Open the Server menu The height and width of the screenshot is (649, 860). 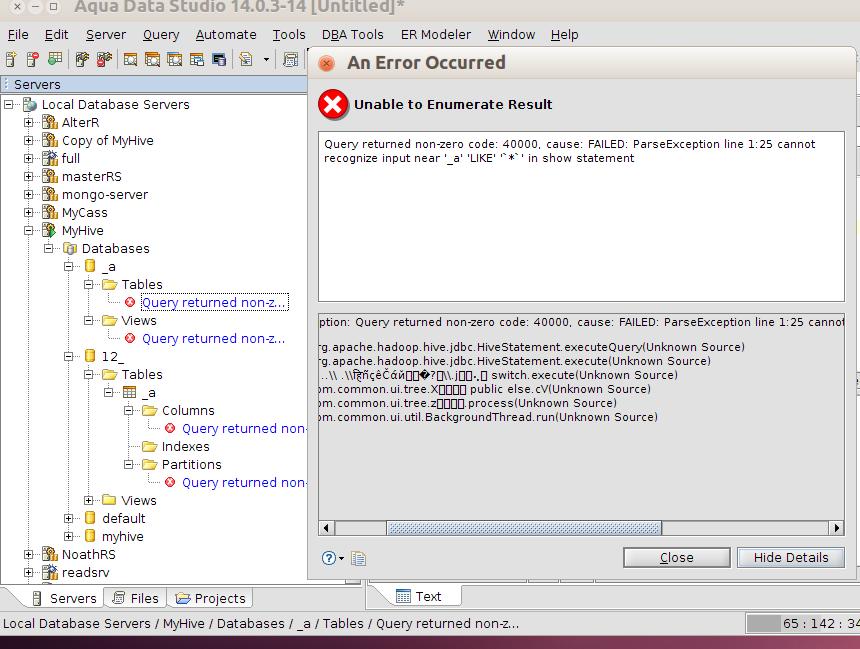pyautogui.click(x=106, y=35)
